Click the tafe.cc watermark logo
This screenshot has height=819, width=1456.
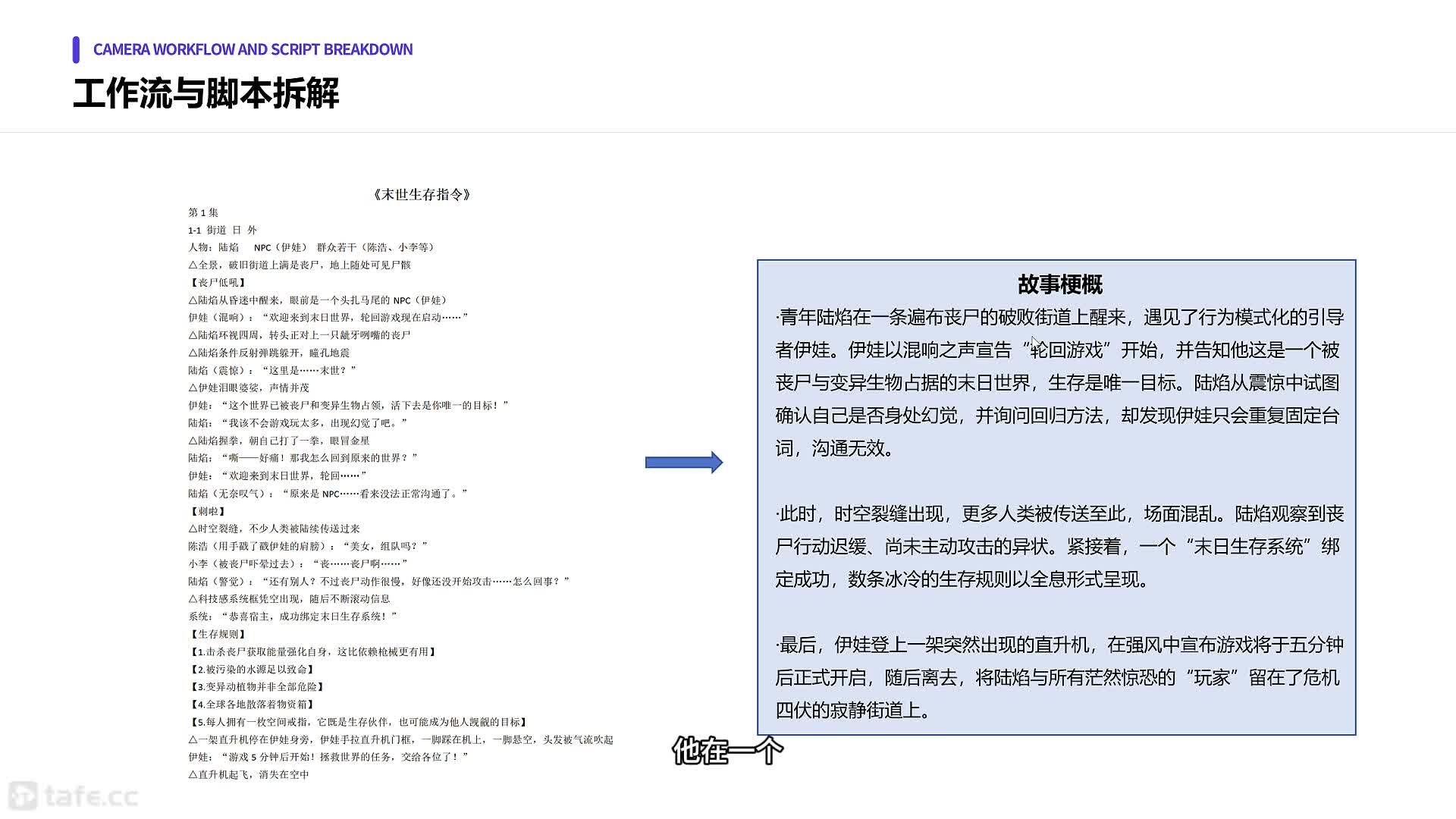point(74,795)
